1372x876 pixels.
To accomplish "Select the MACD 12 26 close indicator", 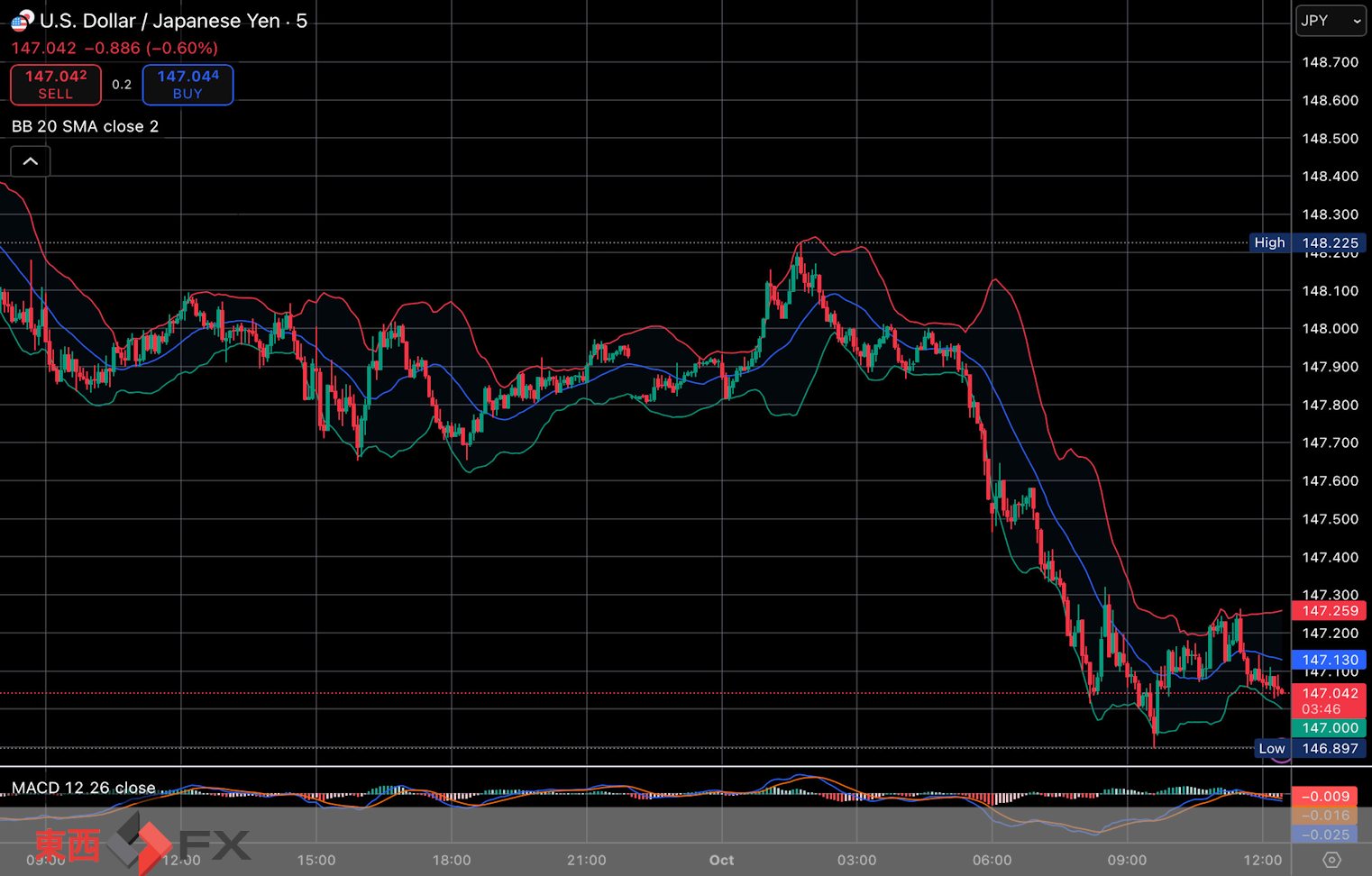I will coord(83,788).
